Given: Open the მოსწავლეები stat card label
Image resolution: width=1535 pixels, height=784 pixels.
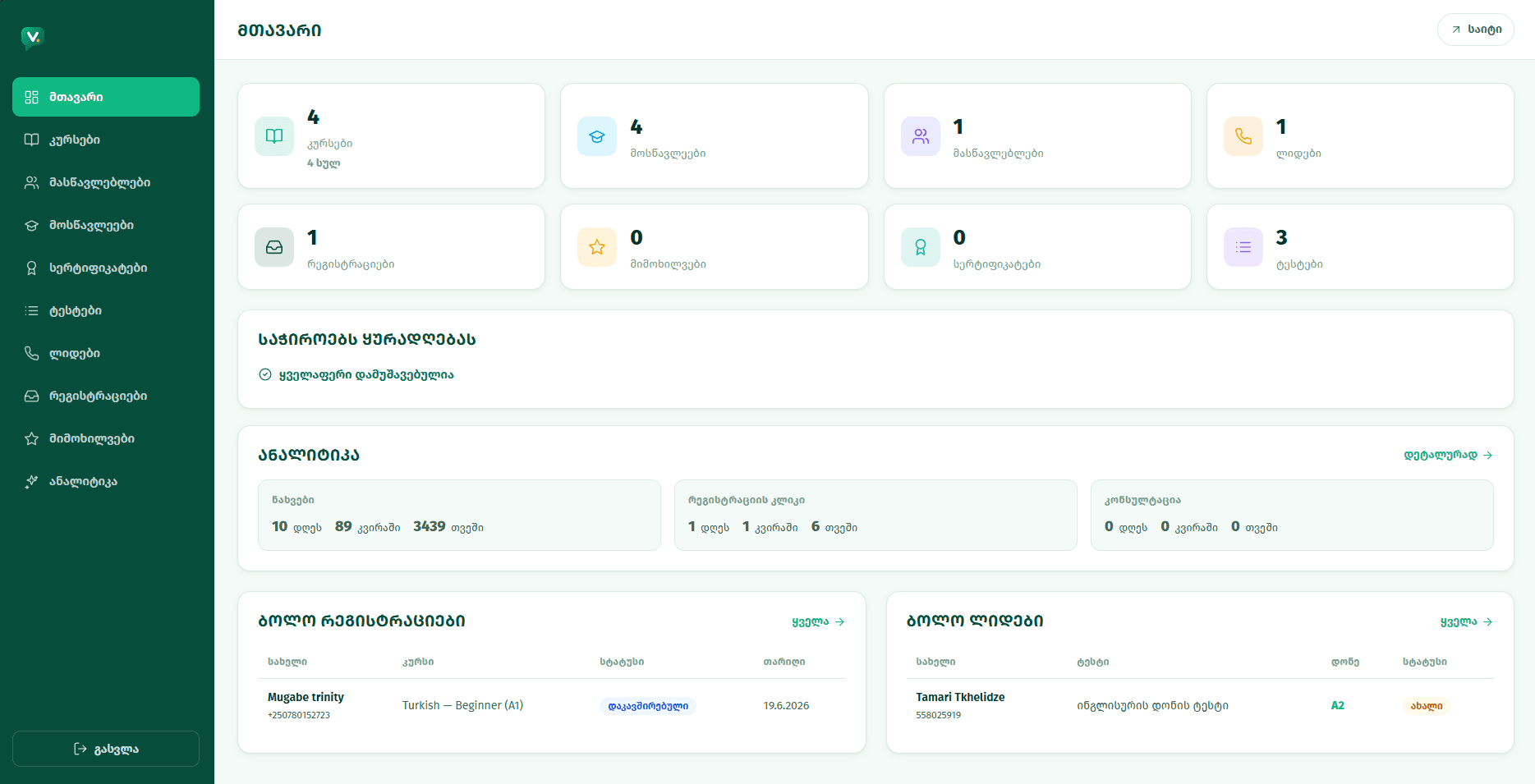Looking at the screenshot, I should tap(668, 154).
